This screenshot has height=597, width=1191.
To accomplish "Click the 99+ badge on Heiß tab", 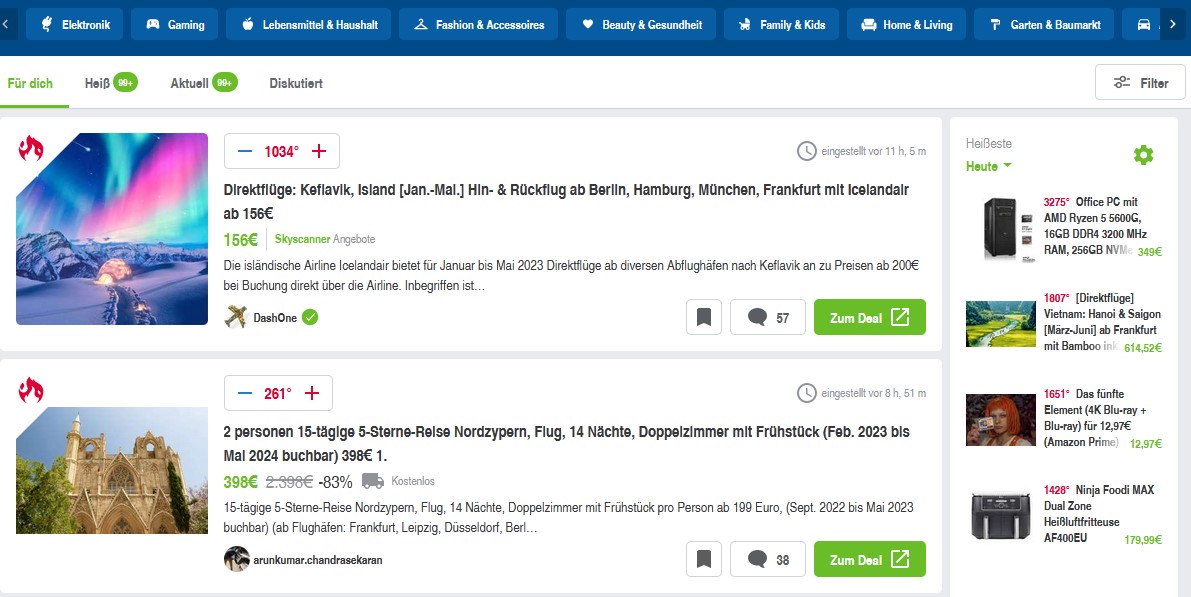I will [x=125, y=82].
